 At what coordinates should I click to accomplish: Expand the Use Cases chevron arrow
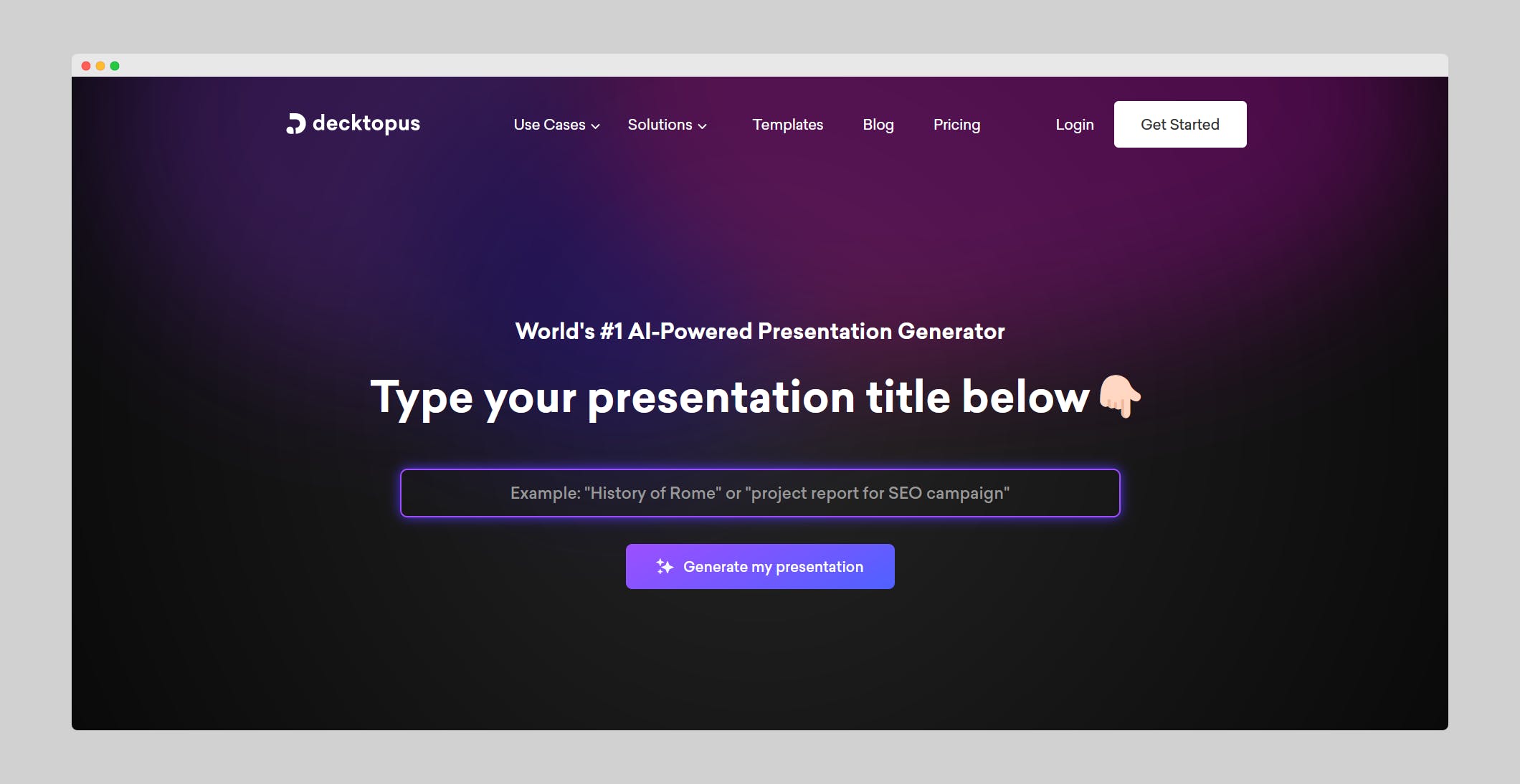595,126
